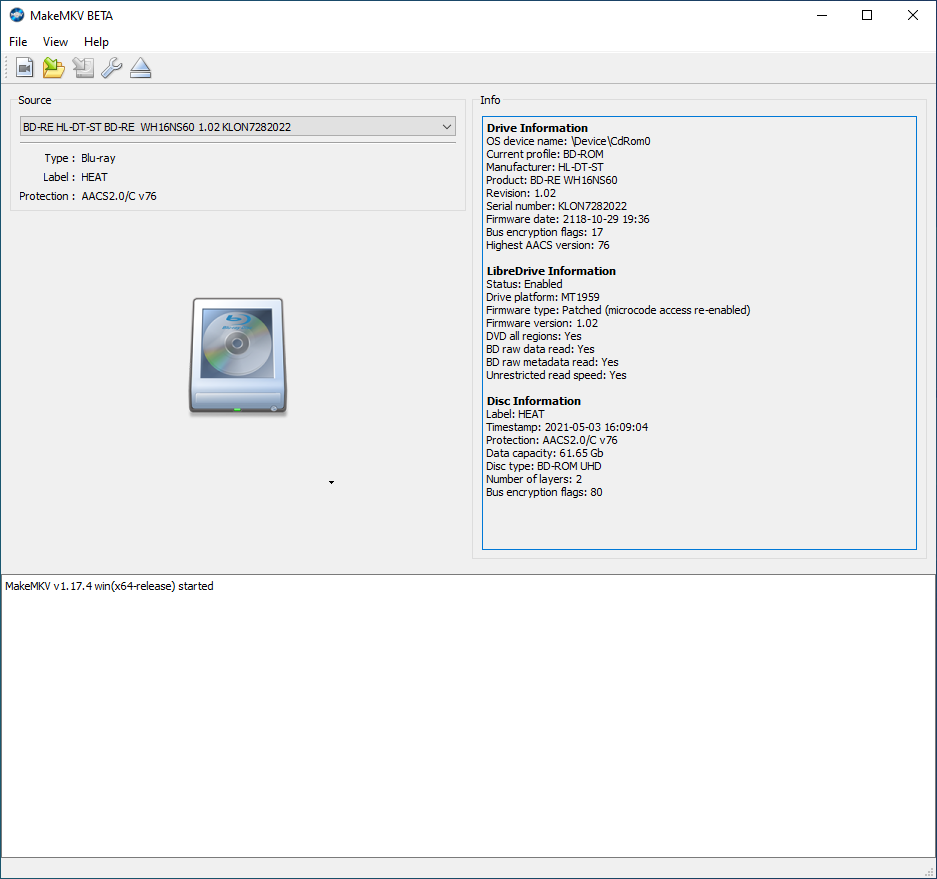Screen dimensions: 937x879
Task: Click 'BD raw data read: Yes' line
Action: [x=540, y=349]
